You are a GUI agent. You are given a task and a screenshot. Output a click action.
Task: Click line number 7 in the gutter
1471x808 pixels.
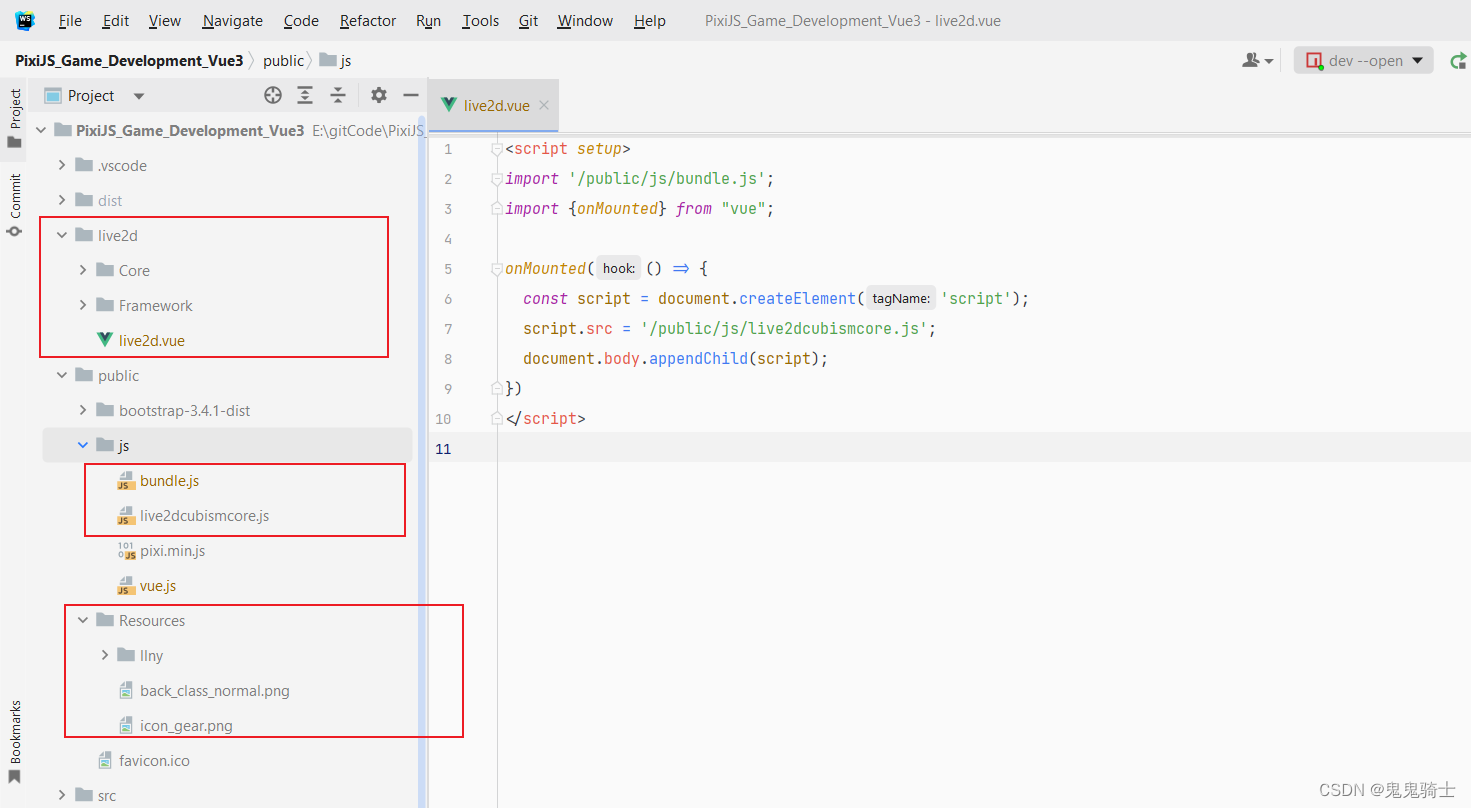pyautogui.click(x=447, y=329)
